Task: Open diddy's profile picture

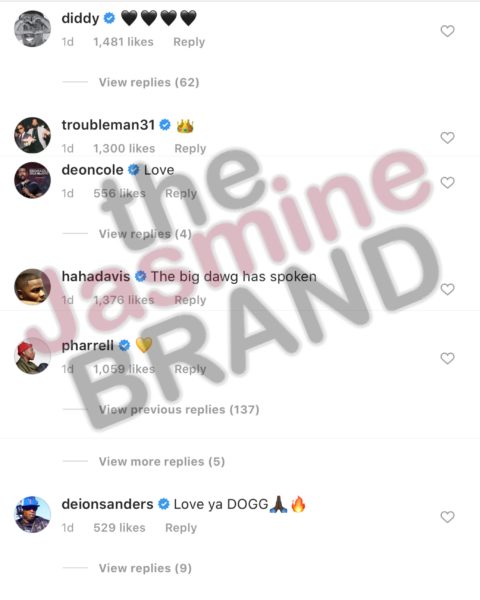Action: click(x=32, y=29)
